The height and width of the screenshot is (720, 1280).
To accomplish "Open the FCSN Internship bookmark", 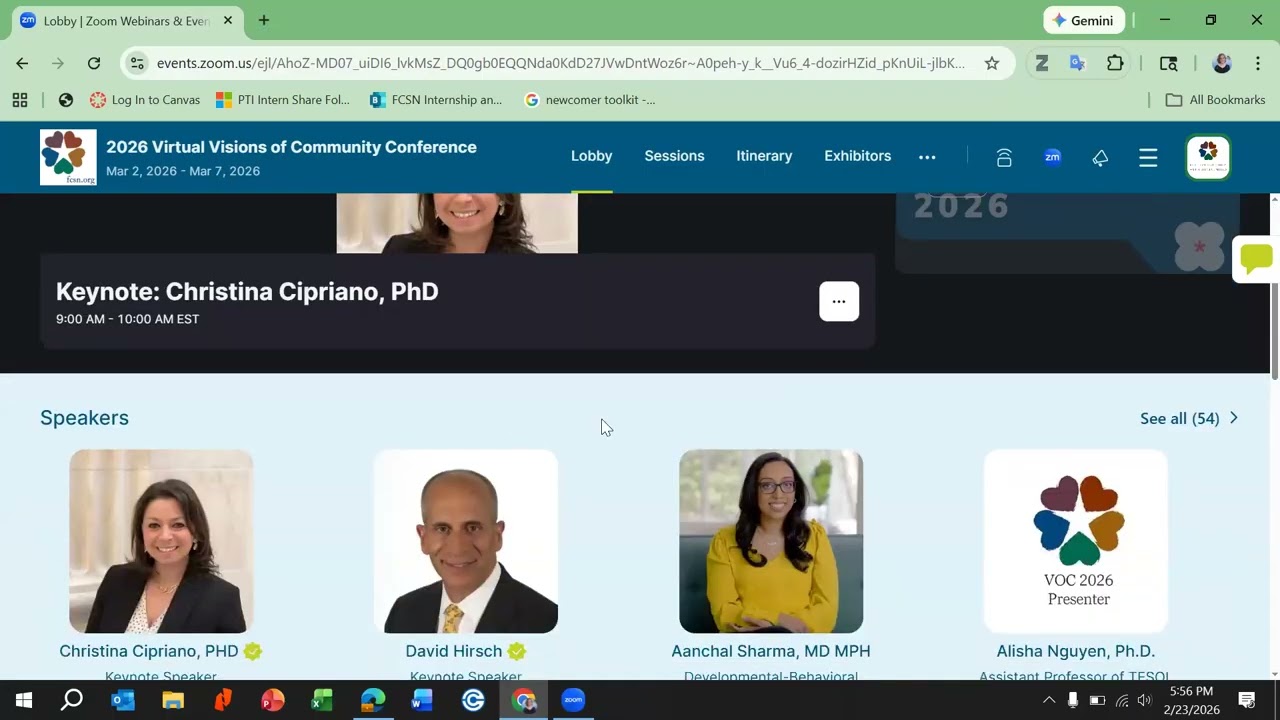I will (x=436, y=100).
